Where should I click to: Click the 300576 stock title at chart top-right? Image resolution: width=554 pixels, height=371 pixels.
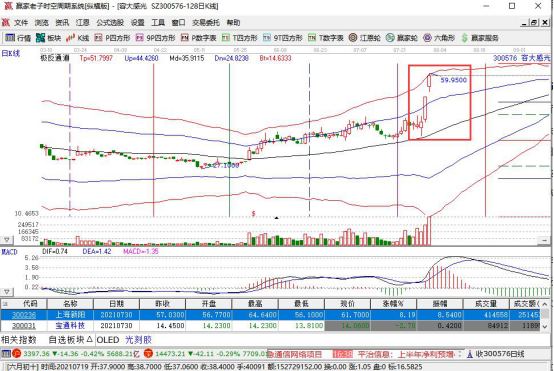[521, 58]
